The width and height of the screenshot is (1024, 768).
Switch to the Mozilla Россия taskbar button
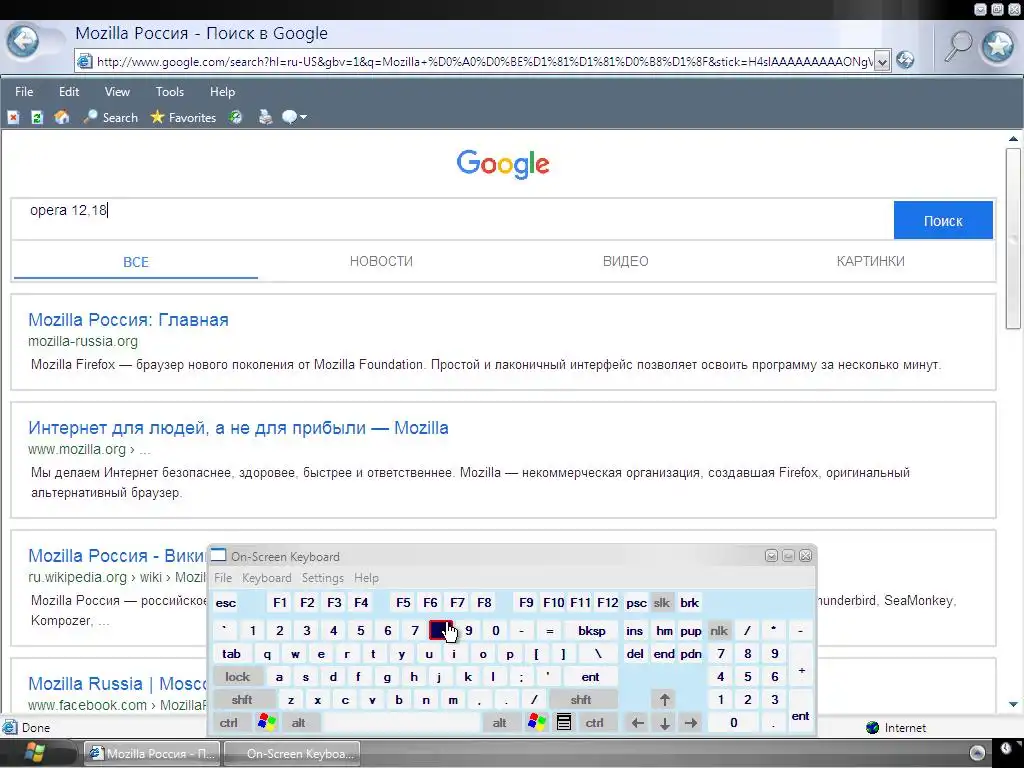(x=153, y=754)
